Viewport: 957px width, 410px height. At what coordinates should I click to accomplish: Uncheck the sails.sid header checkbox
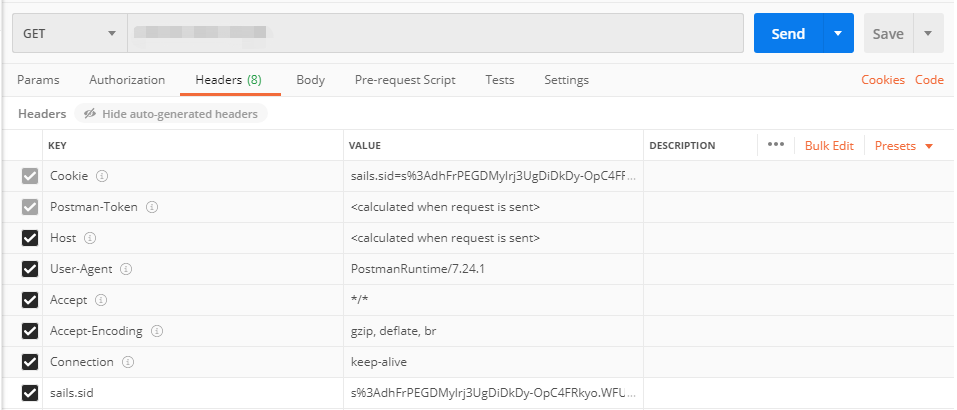[30, 393]
